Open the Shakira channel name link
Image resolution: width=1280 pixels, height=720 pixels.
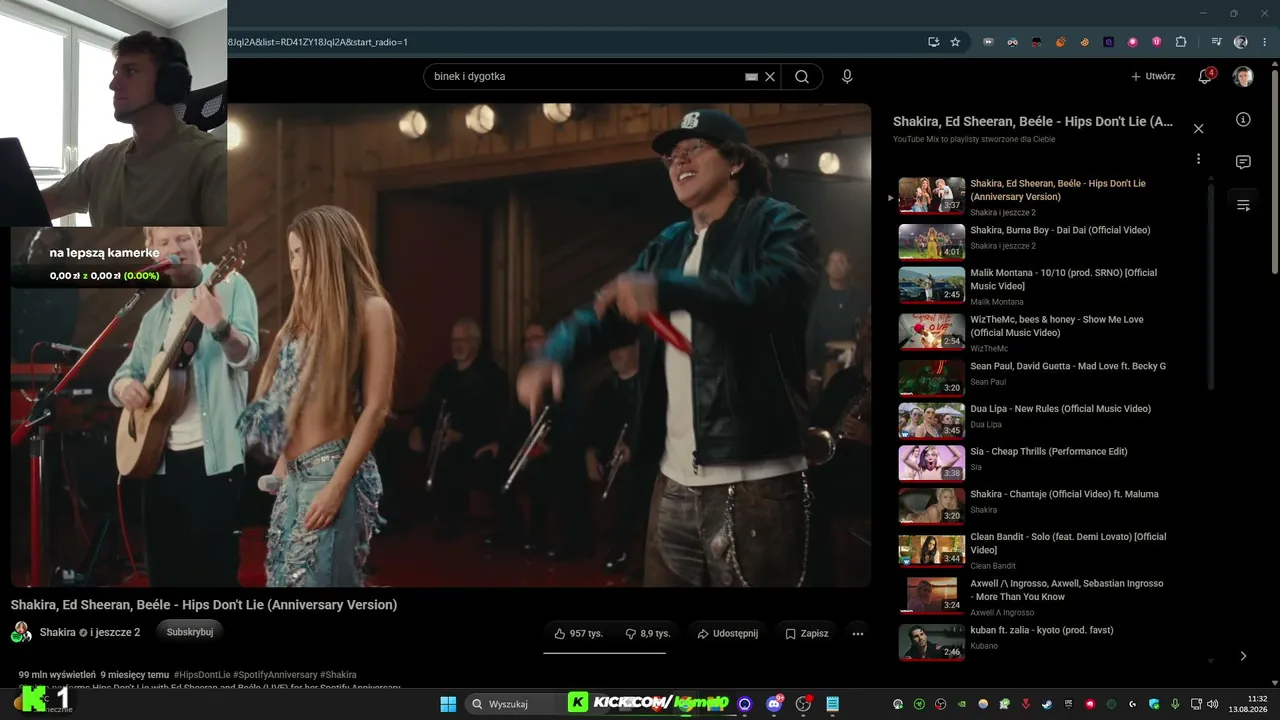58,632
